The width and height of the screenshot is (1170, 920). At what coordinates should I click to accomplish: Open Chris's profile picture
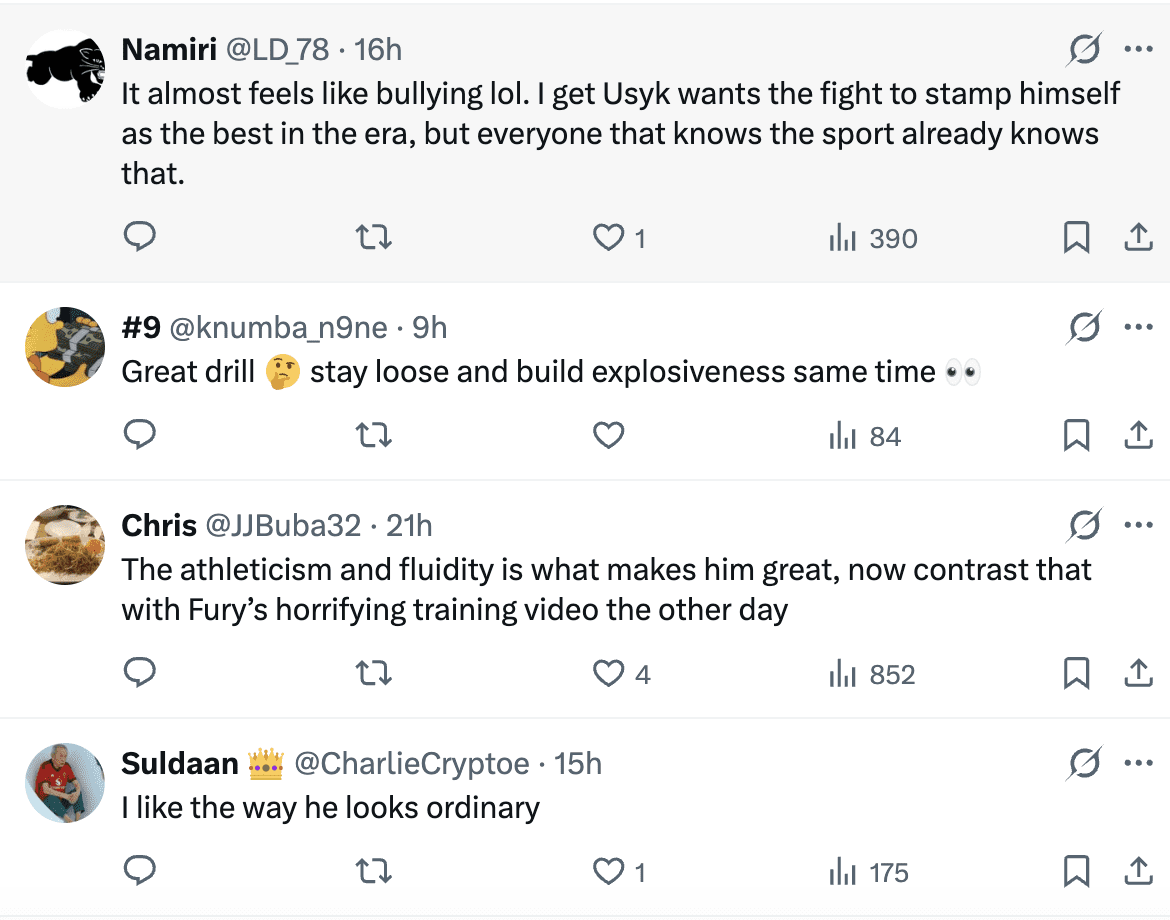64,544
